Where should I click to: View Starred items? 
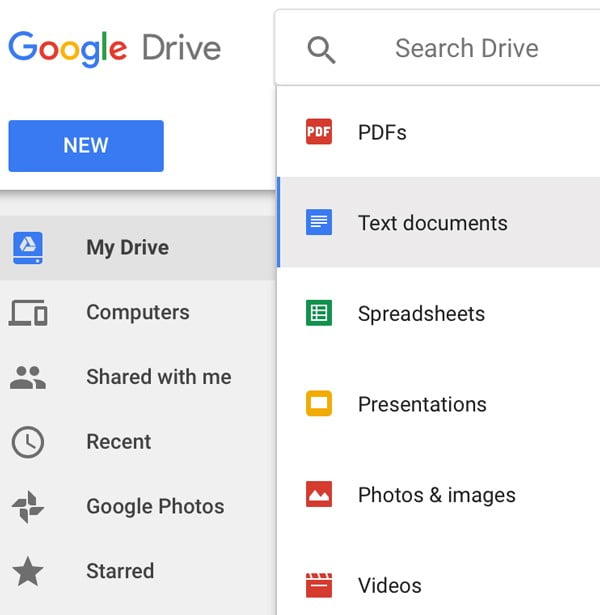[137, 571]
